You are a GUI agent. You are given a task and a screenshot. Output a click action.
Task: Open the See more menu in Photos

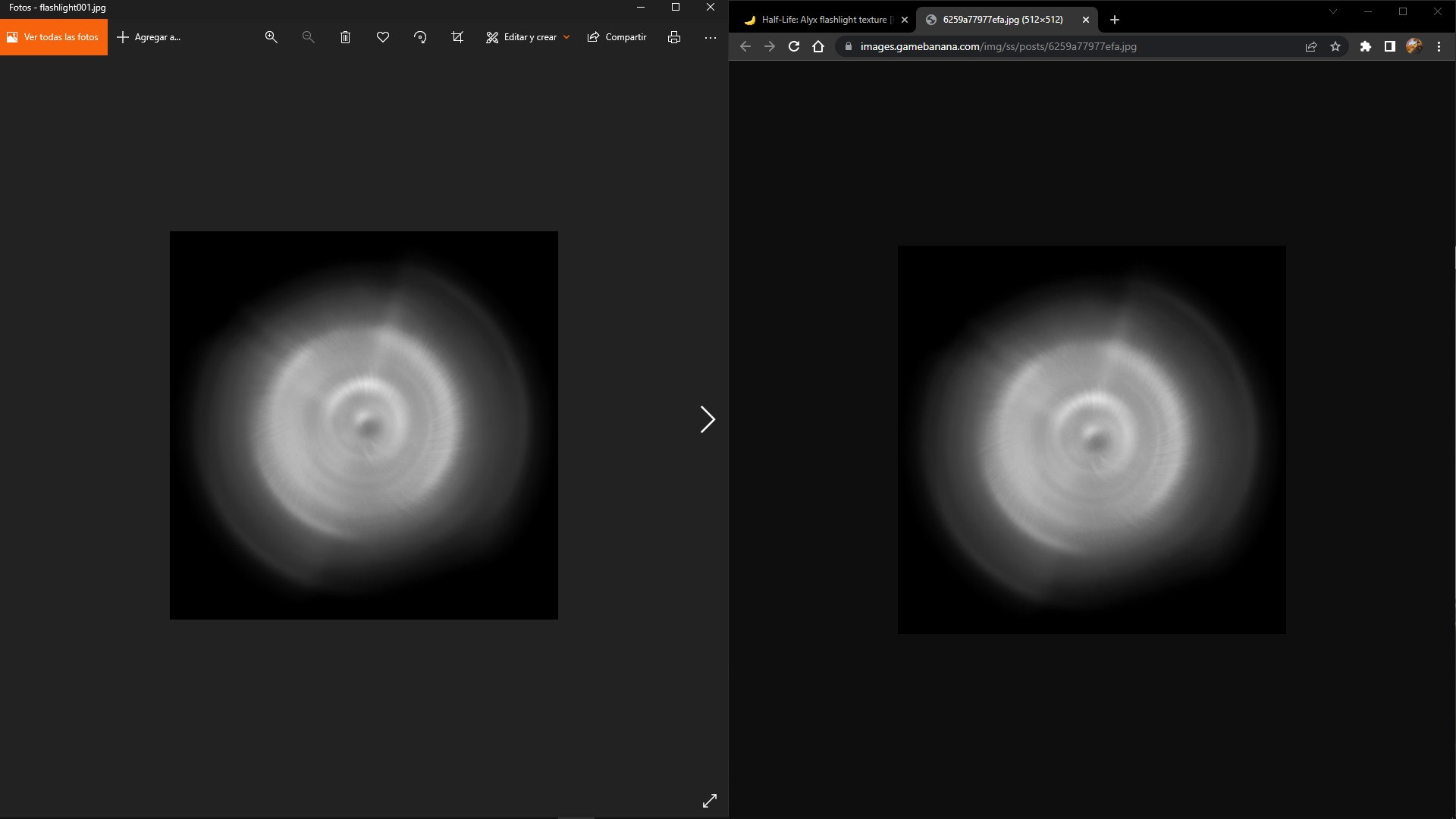tap(710, 36)
